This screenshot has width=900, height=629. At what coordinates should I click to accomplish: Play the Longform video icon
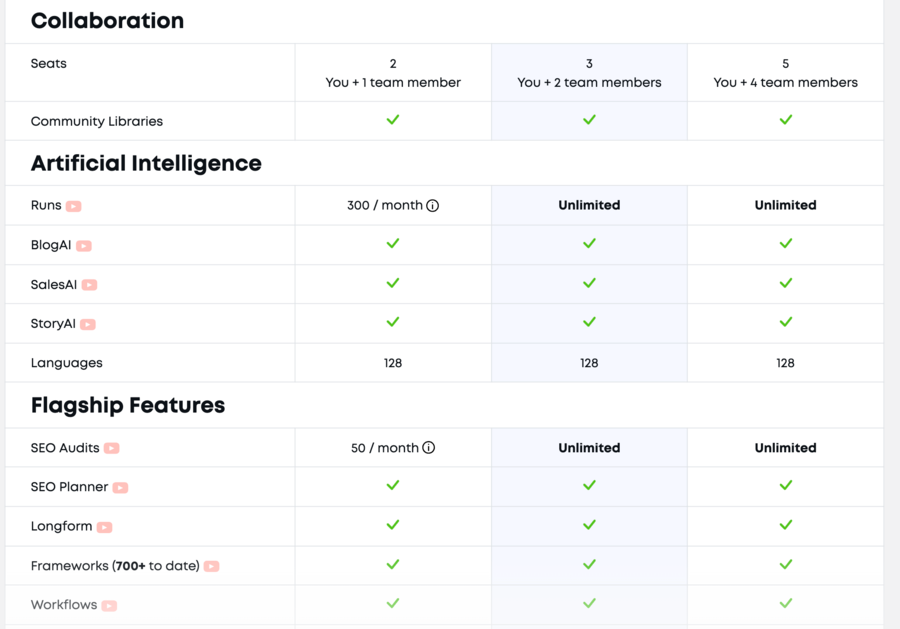tap(104, 526)
